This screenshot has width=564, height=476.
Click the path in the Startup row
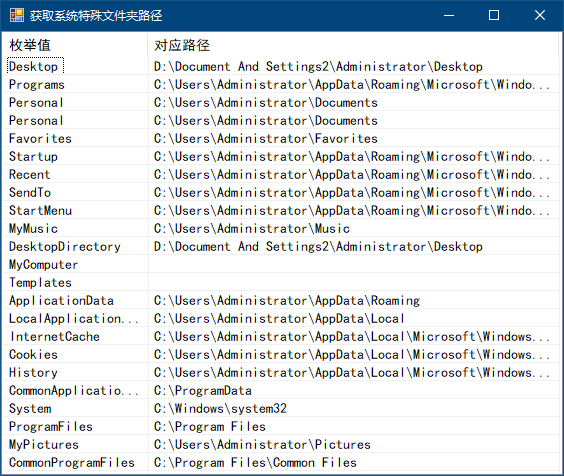pos(352,157)
